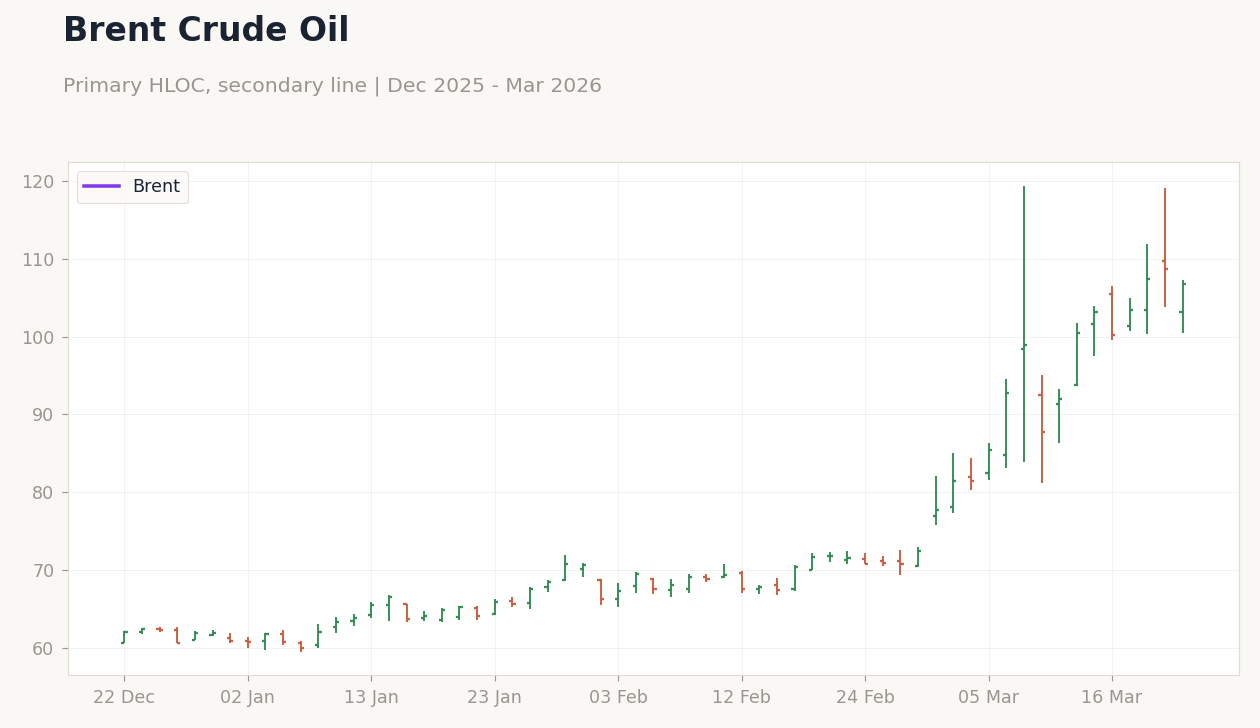Click the 110 y-axis label
Image resolution: width=1260 pixels, height=728 pixels.
pos(38,260)
